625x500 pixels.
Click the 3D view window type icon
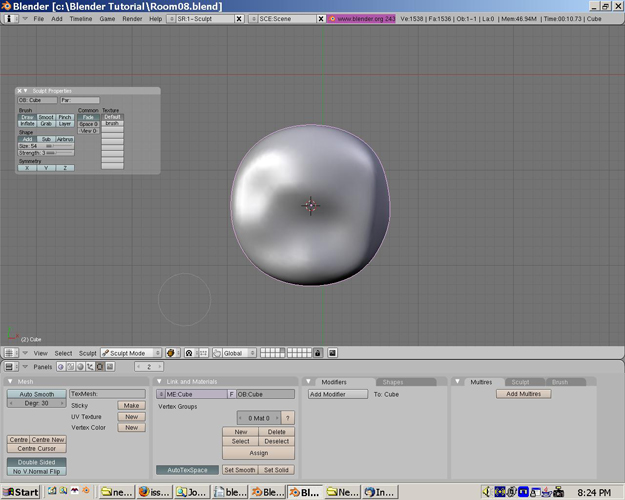[x=9, y=353]
